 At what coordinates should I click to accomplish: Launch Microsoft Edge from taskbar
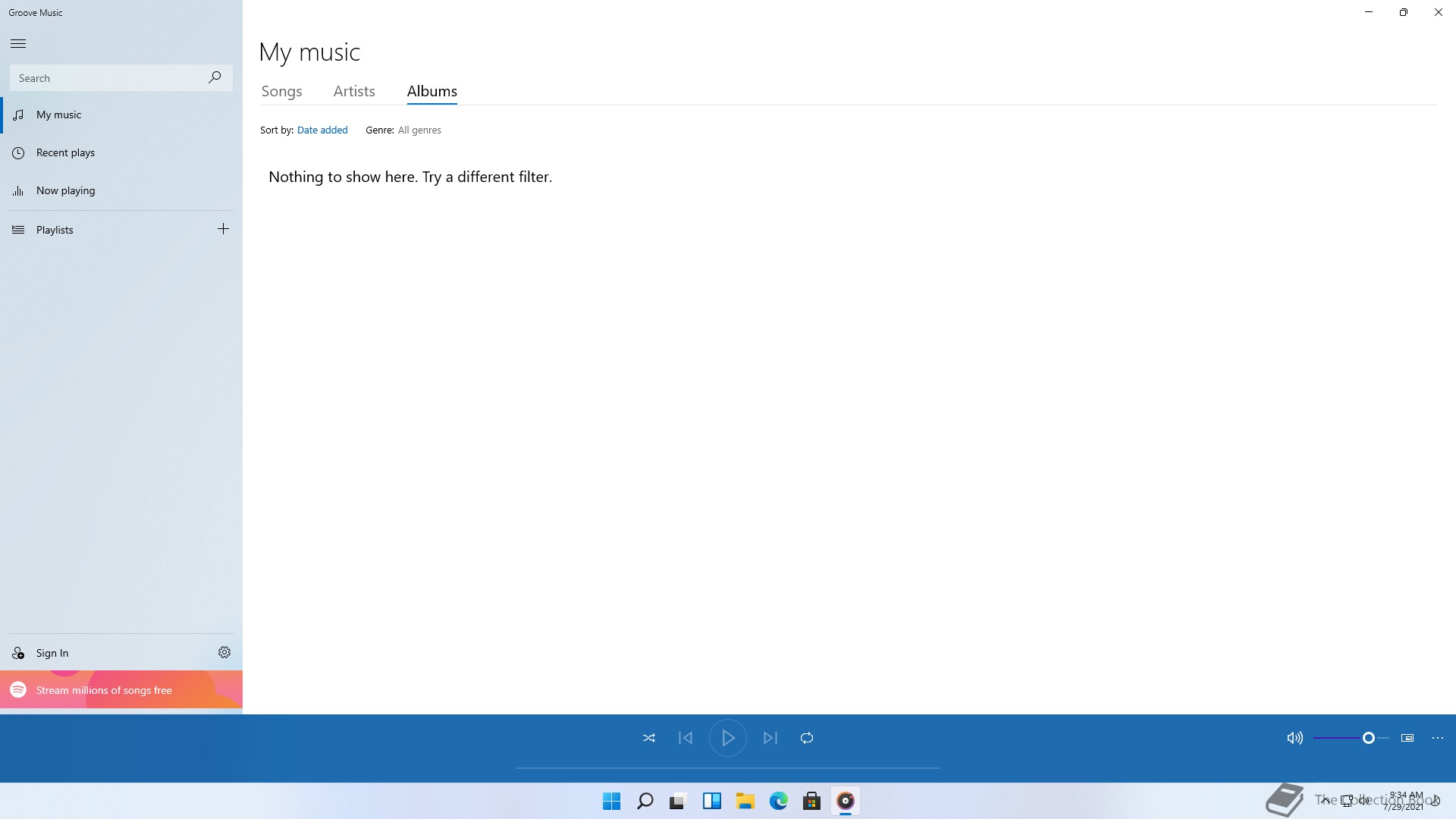779,801
